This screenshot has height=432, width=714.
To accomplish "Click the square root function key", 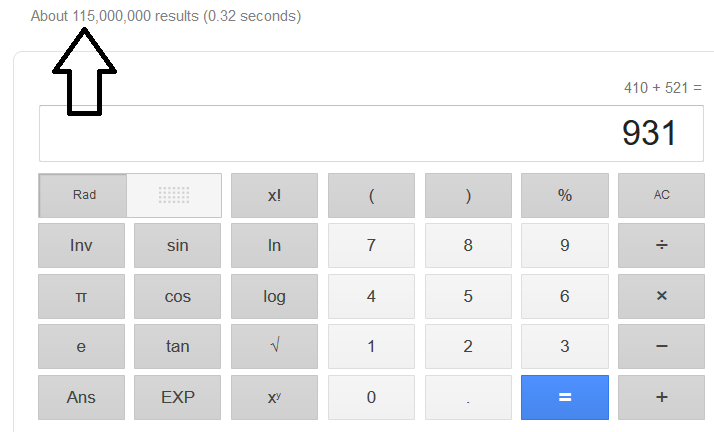I will pos(274,346).
